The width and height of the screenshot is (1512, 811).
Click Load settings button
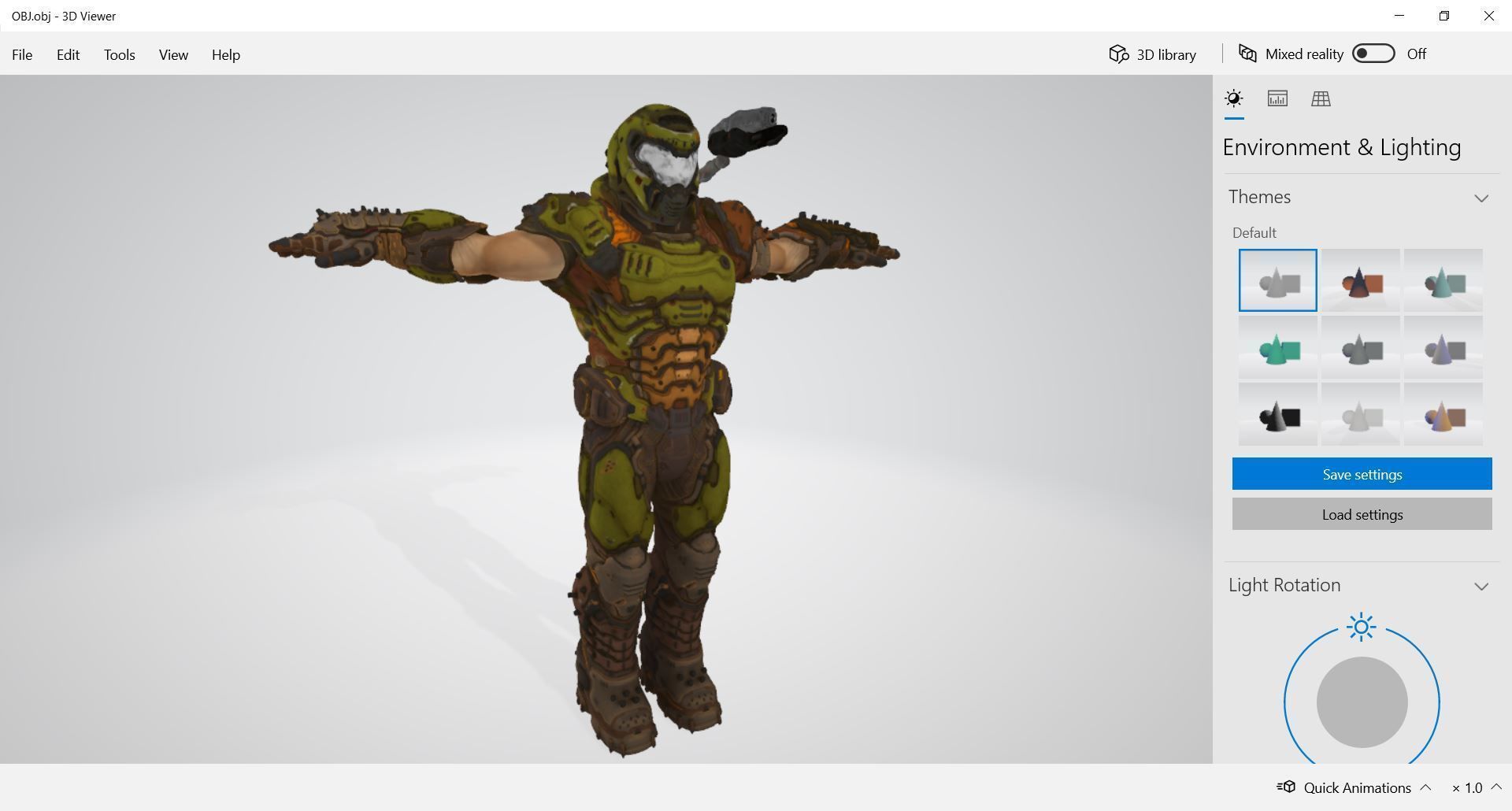(1362, 514)
